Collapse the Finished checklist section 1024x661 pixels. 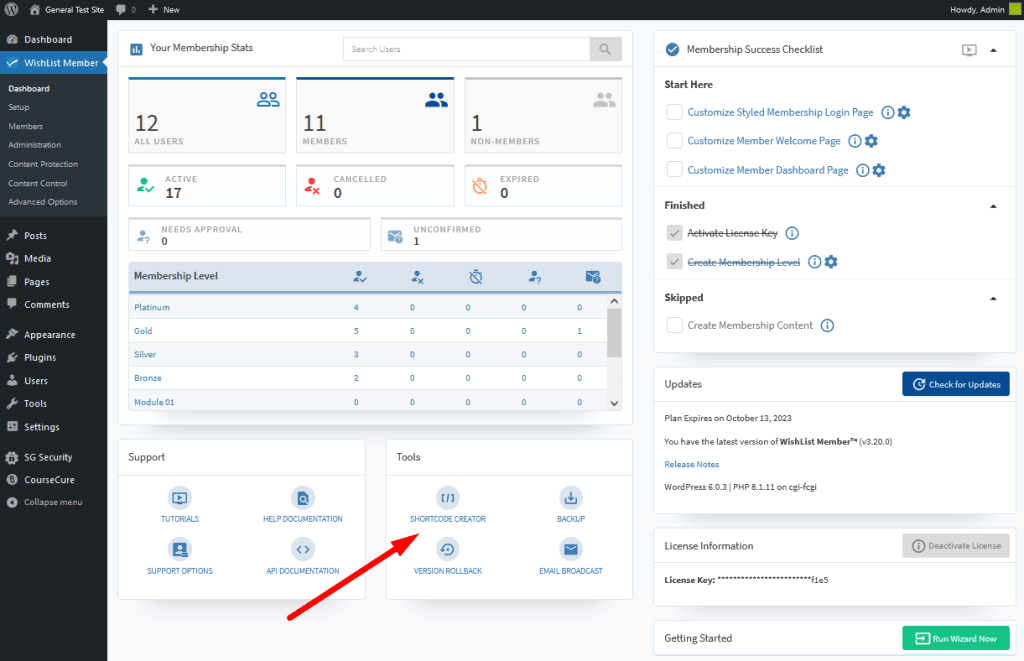(x=993, y=206)
